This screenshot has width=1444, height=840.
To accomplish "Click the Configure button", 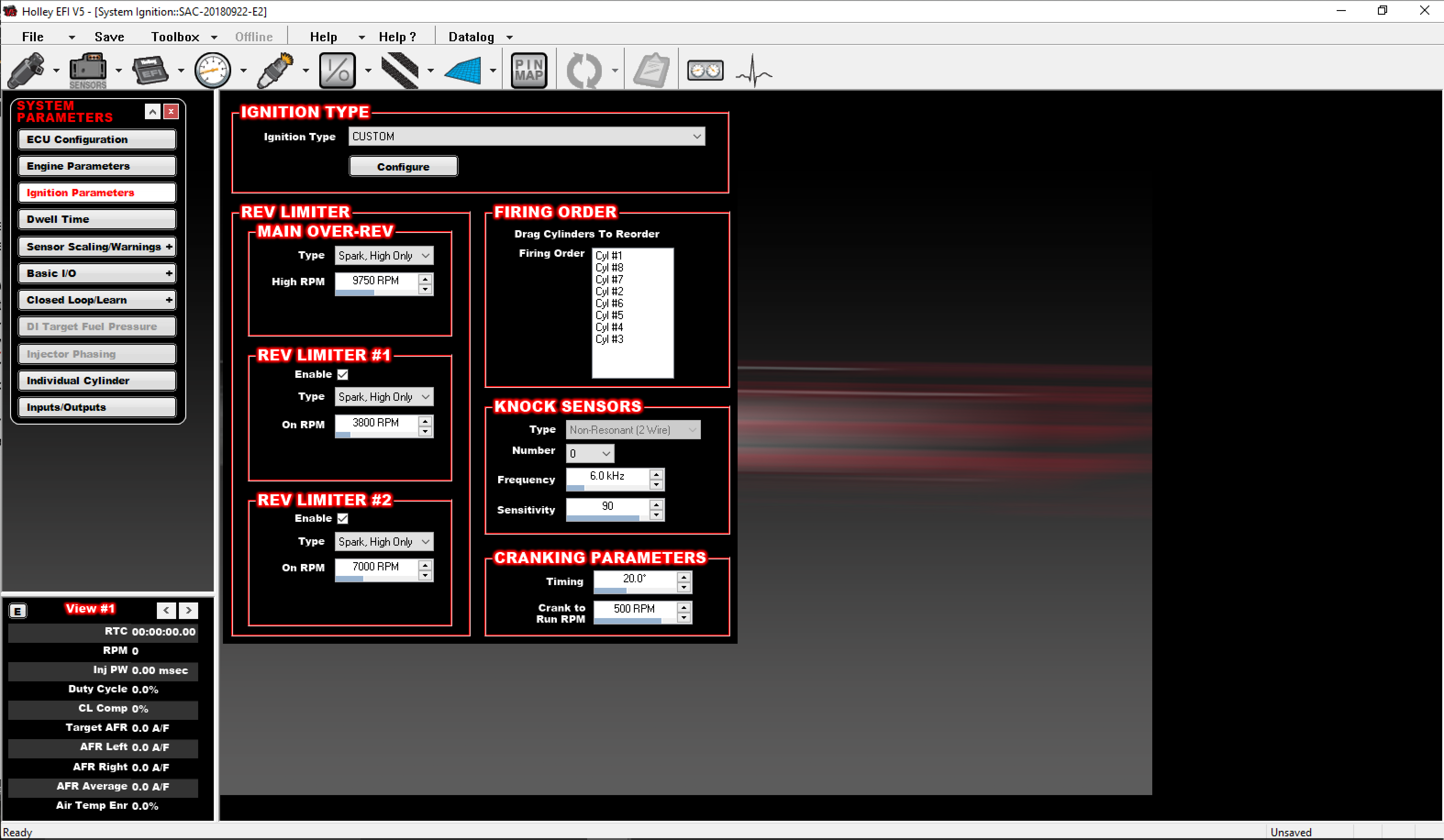I will [x=403, y=166].
